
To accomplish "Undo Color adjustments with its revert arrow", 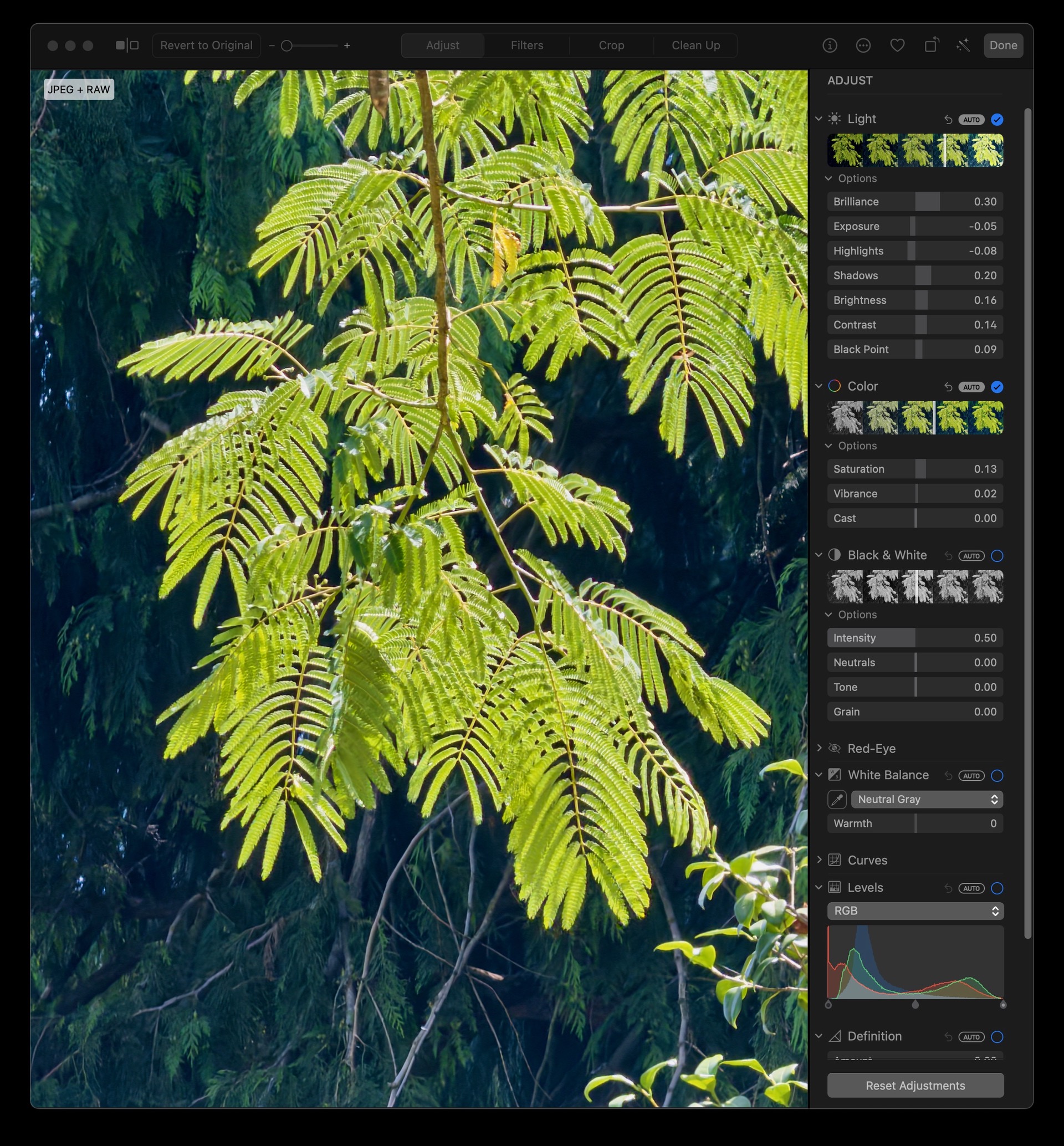I will (x=948, y=387).
